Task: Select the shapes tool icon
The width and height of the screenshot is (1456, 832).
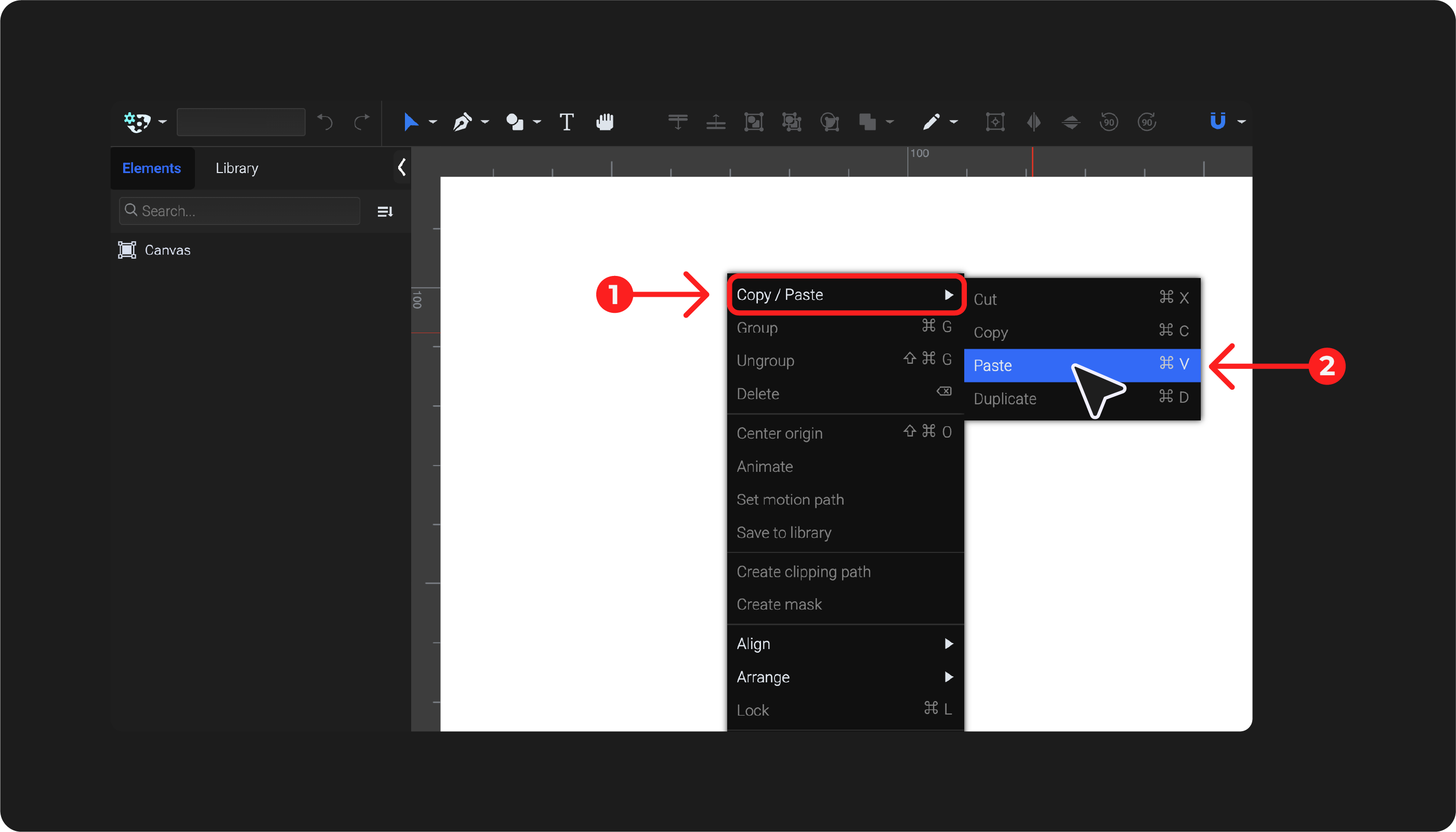Action: click(514, 122)
